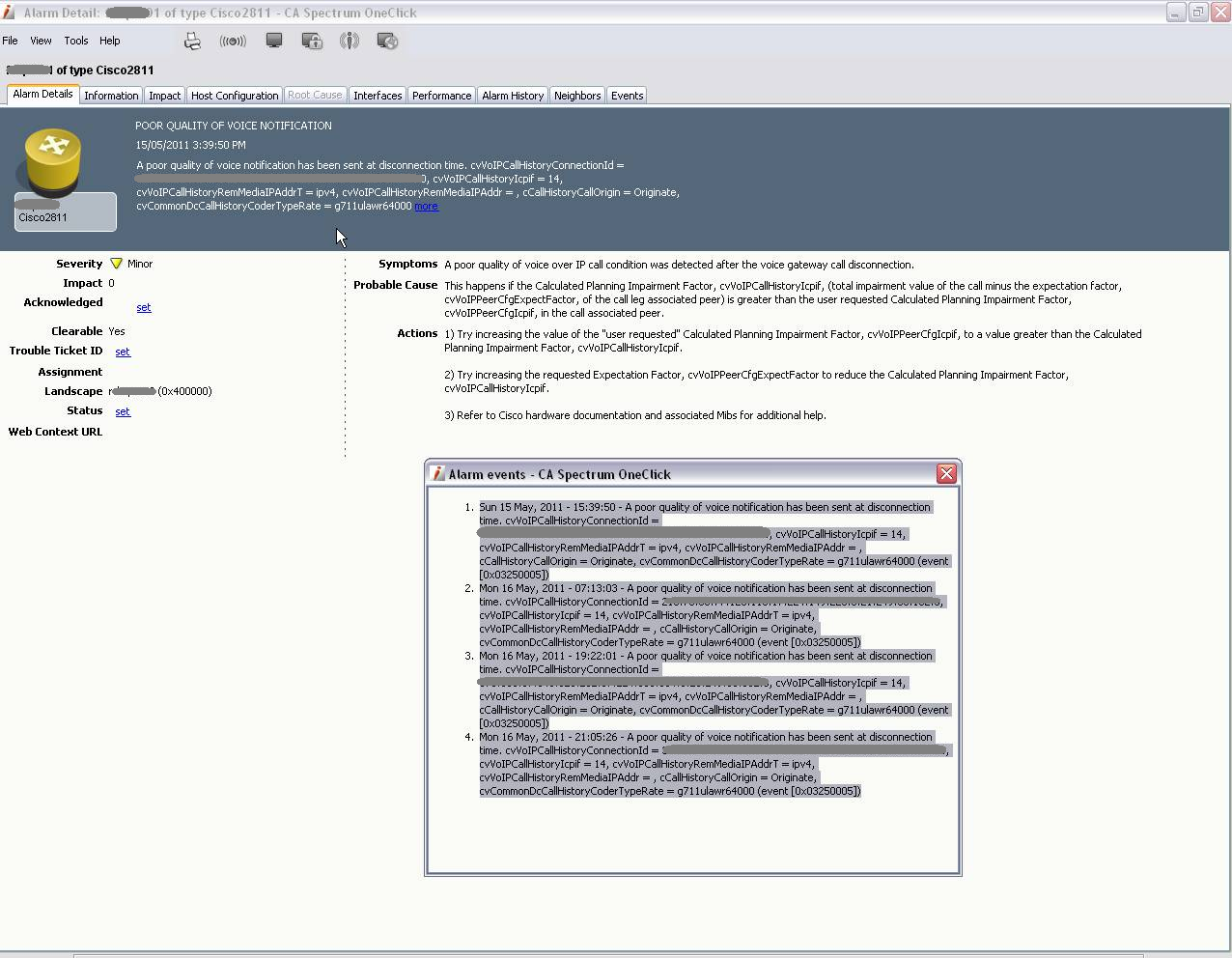Click action step '2) Try increasing the requested Expectation Factor'
The image size is (1232, 958).
pyautogui.click(x=756, y=381)
